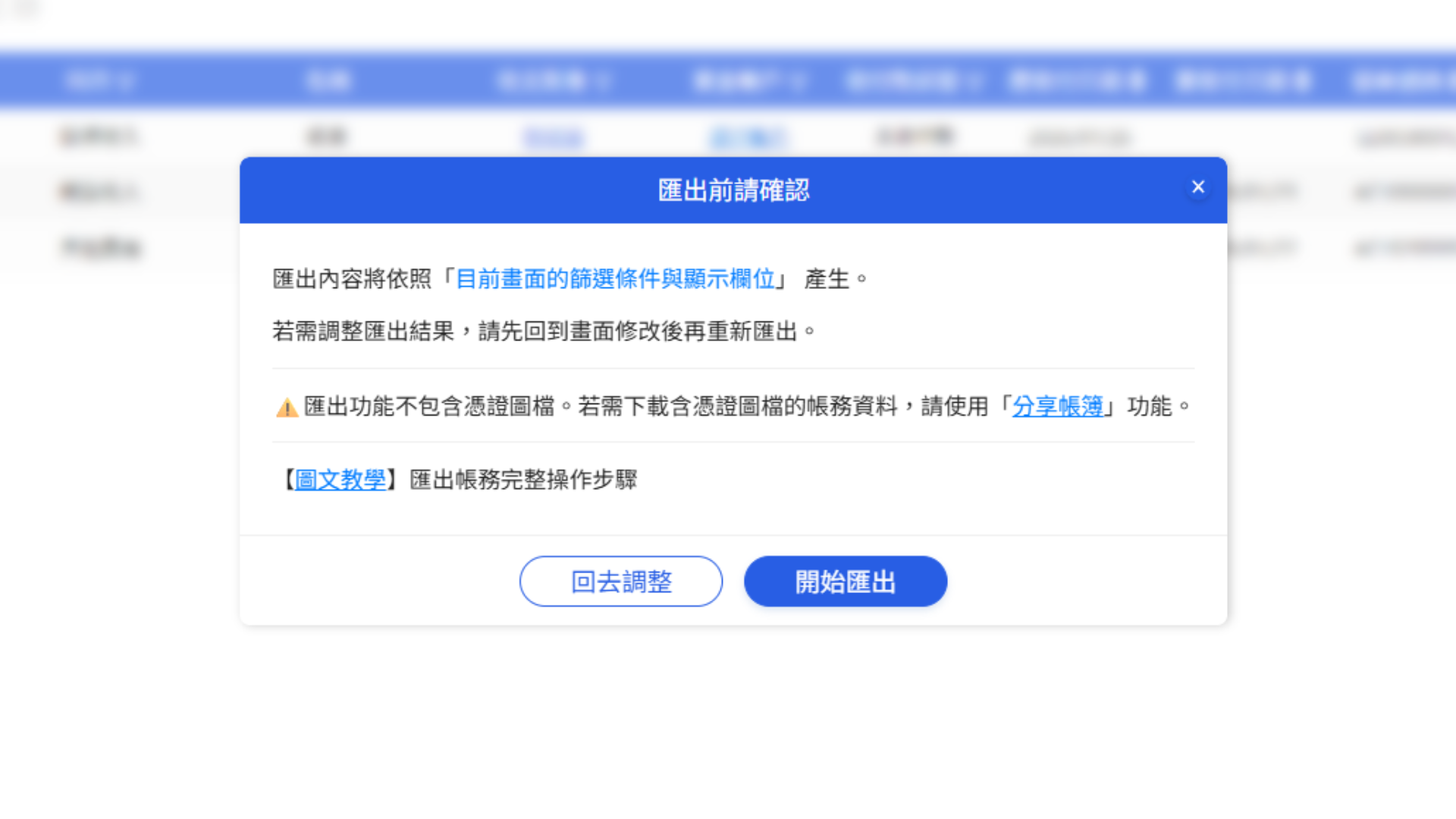
Task: Click blue text 目前畫面的篩選條件與顯示欄位
Action: click(x=614, y=279)
